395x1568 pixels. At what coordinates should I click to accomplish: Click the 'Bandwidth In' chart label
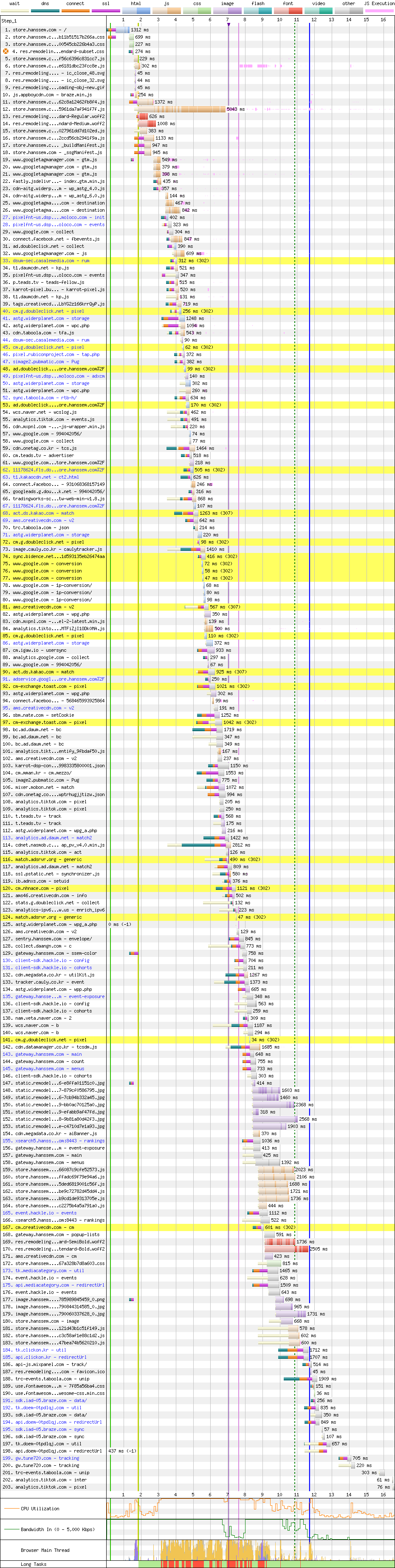(x=58, y=1530)
